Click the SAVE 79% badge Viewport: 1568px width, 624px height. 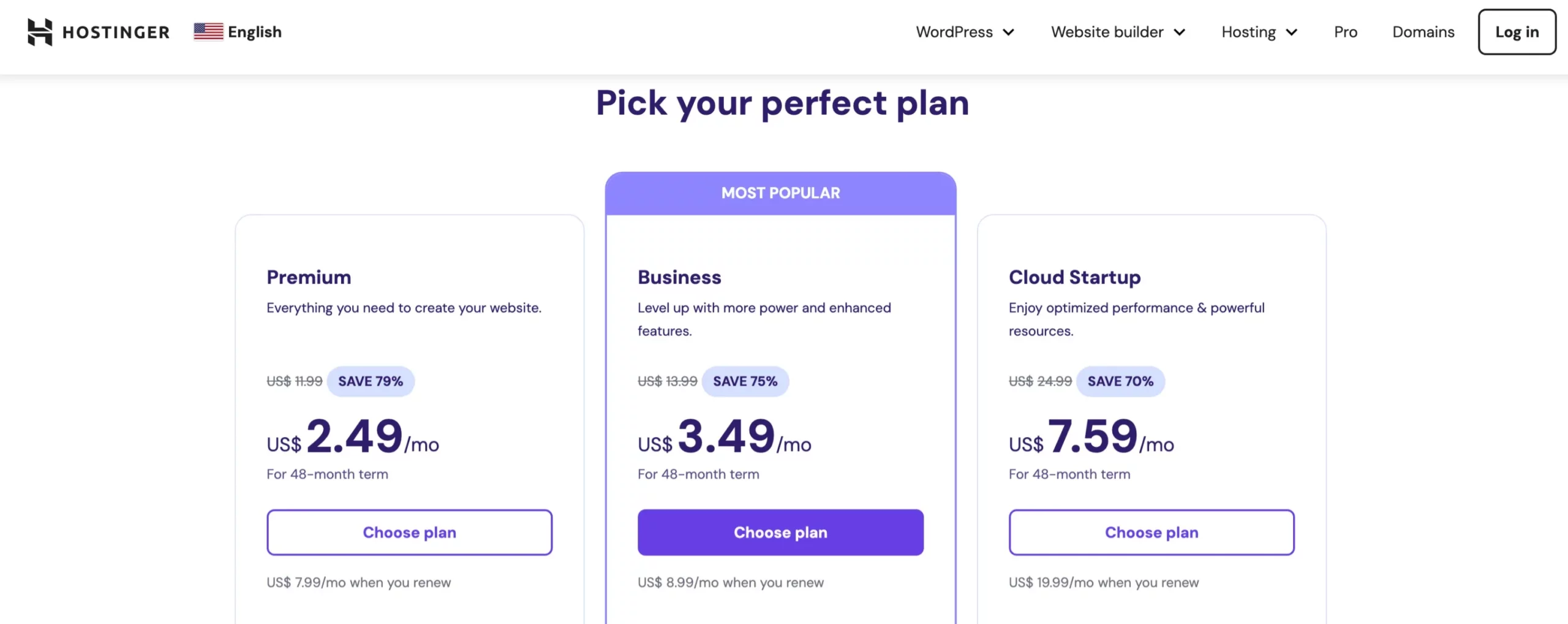pos(371,381)
